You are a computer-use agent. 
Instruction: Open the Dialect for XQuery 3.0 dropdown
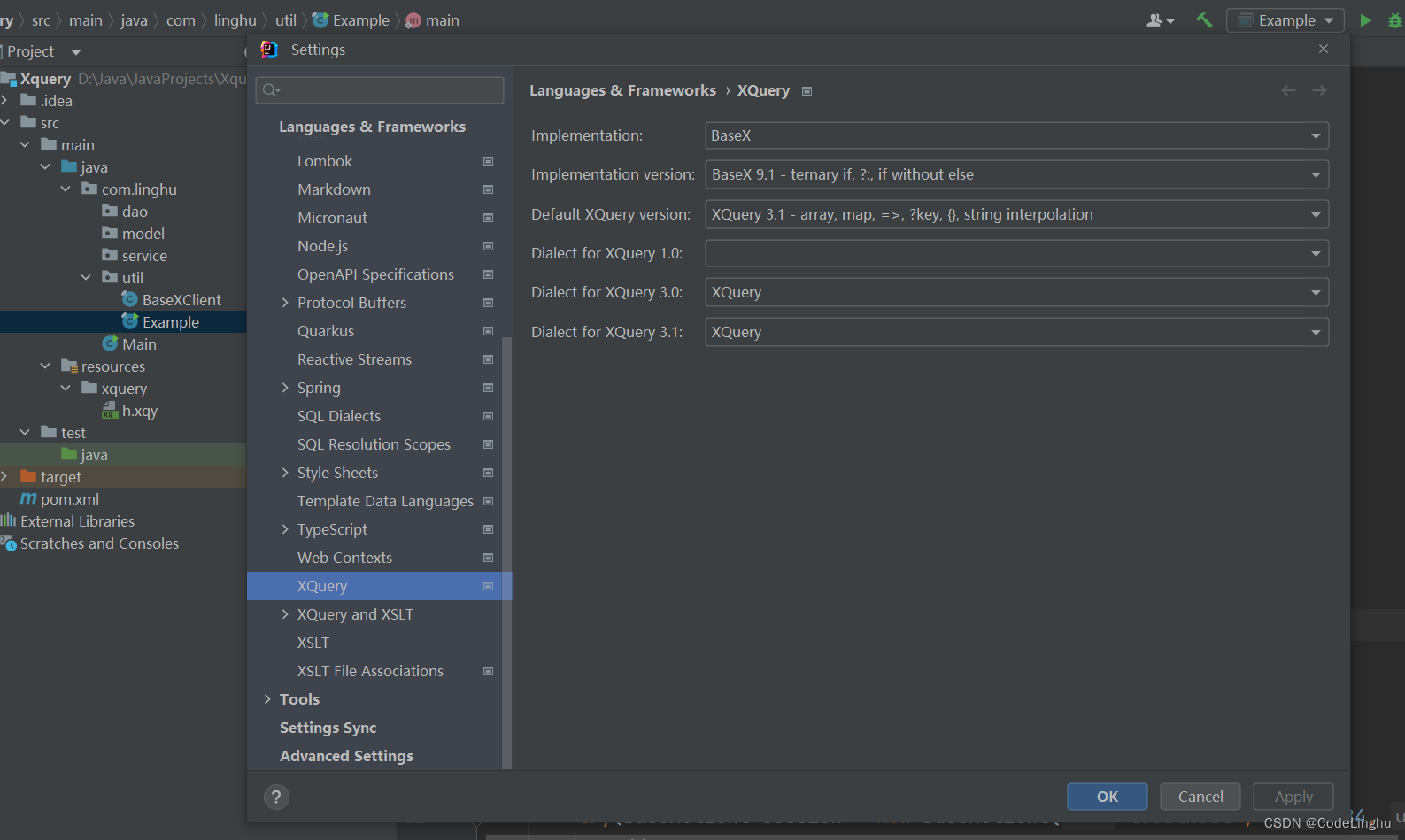[x=1016, y=292]
